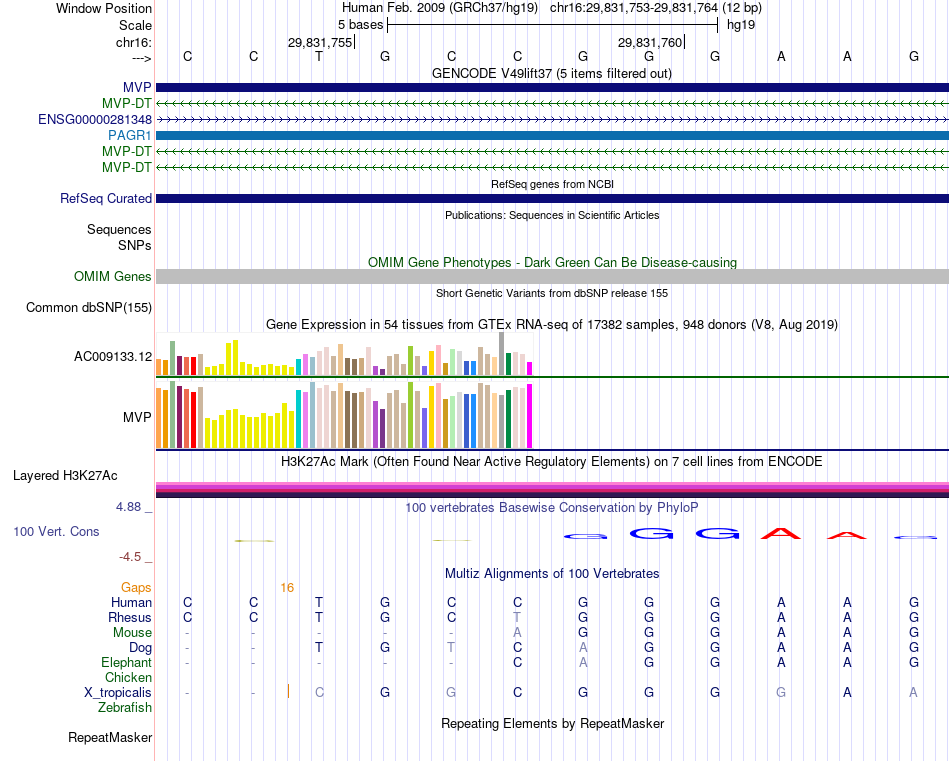Click the 29,831,760 ruler coordinate

tap(649, 42)
